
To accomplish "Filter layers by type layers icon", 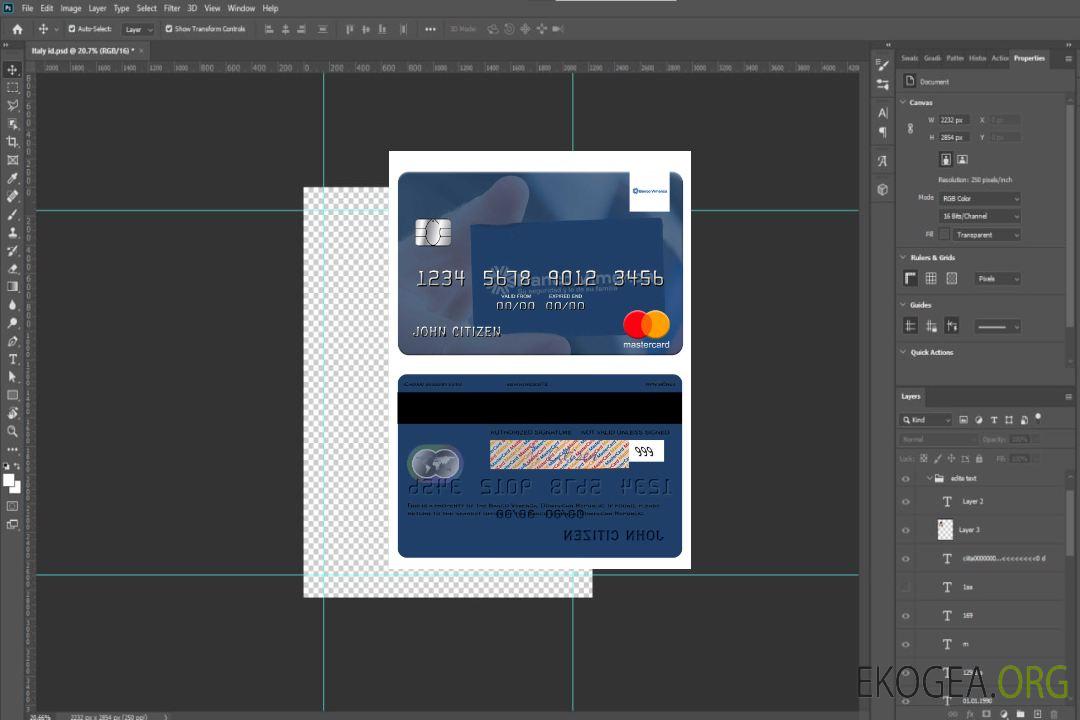I will click(x=994, y=420).
